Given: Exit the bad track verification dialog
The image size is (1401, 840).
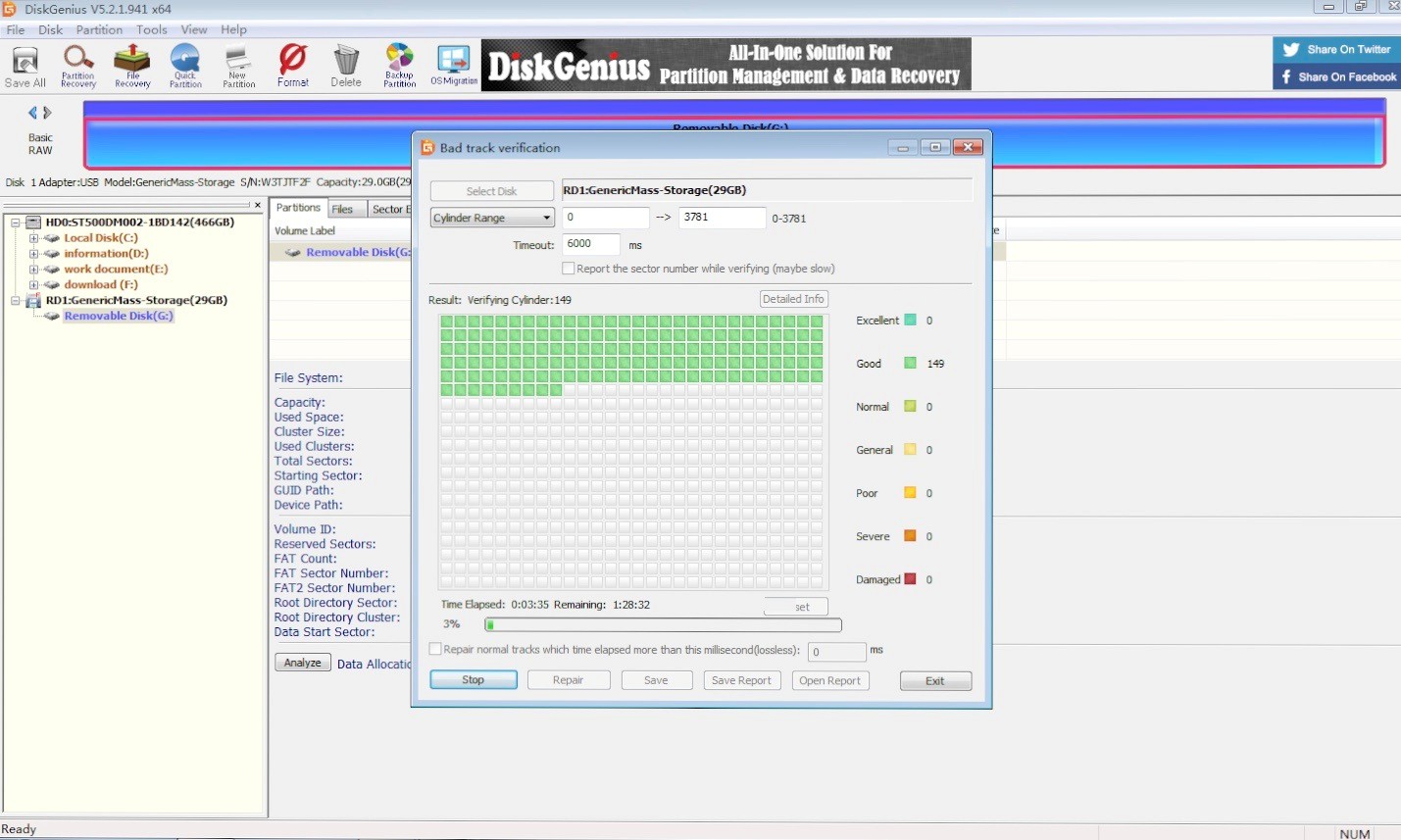Looking at the screenshot, I should click(x=935, y=680).
